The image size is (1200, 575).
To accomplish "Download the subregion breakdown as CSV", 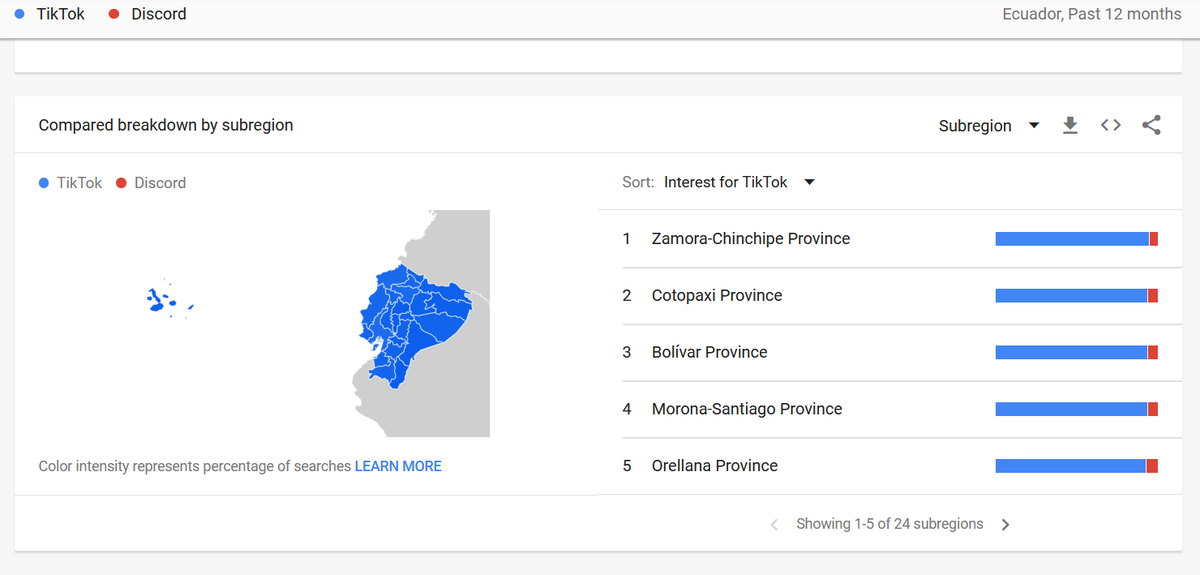I will click(1070, 125).
